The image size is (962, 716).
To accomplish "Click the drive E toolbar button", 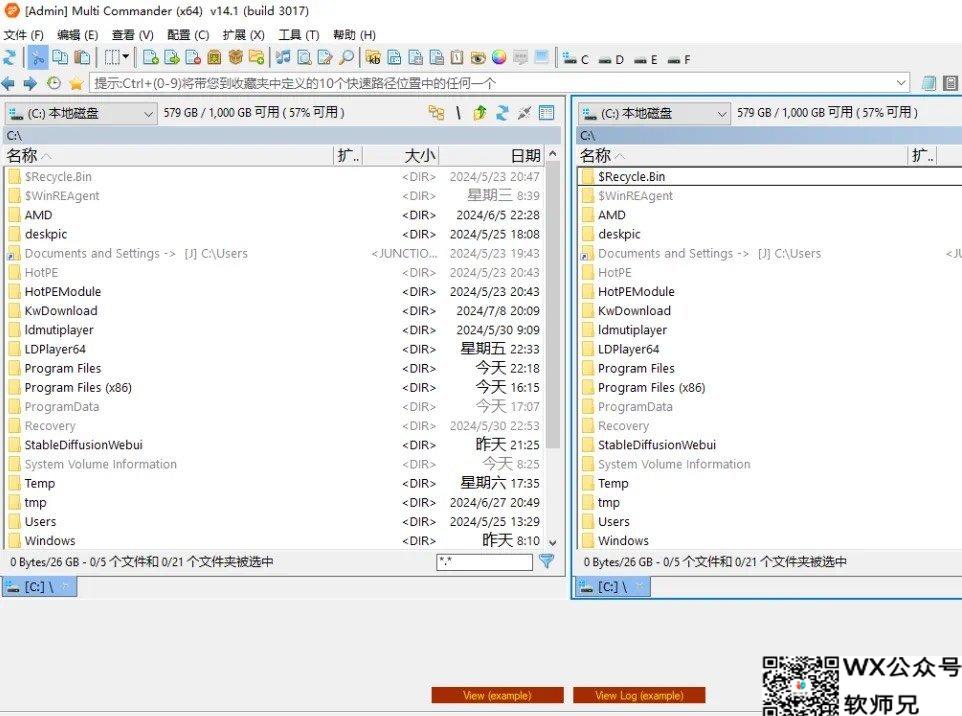I will pos(645,59).
